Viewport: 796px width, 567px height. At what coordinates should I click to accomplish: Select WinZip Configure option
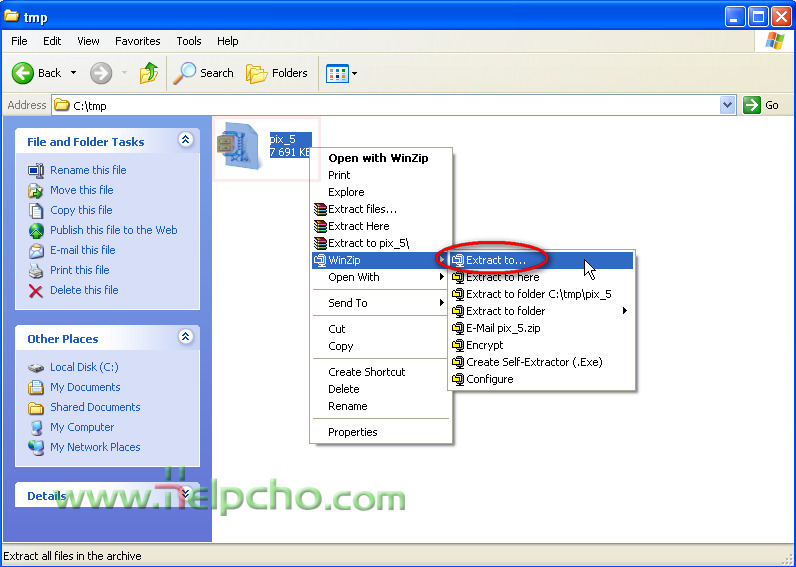[x=541, y=379]
